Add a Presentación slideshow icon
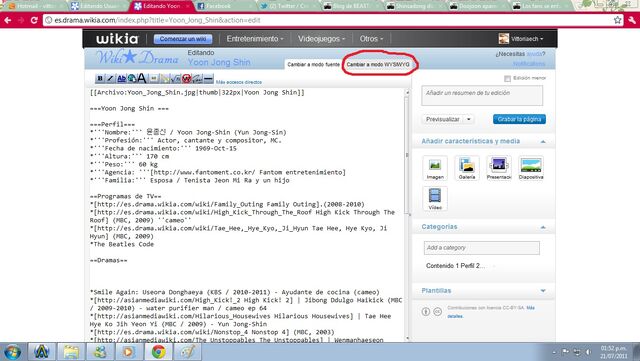 [499, 167]
